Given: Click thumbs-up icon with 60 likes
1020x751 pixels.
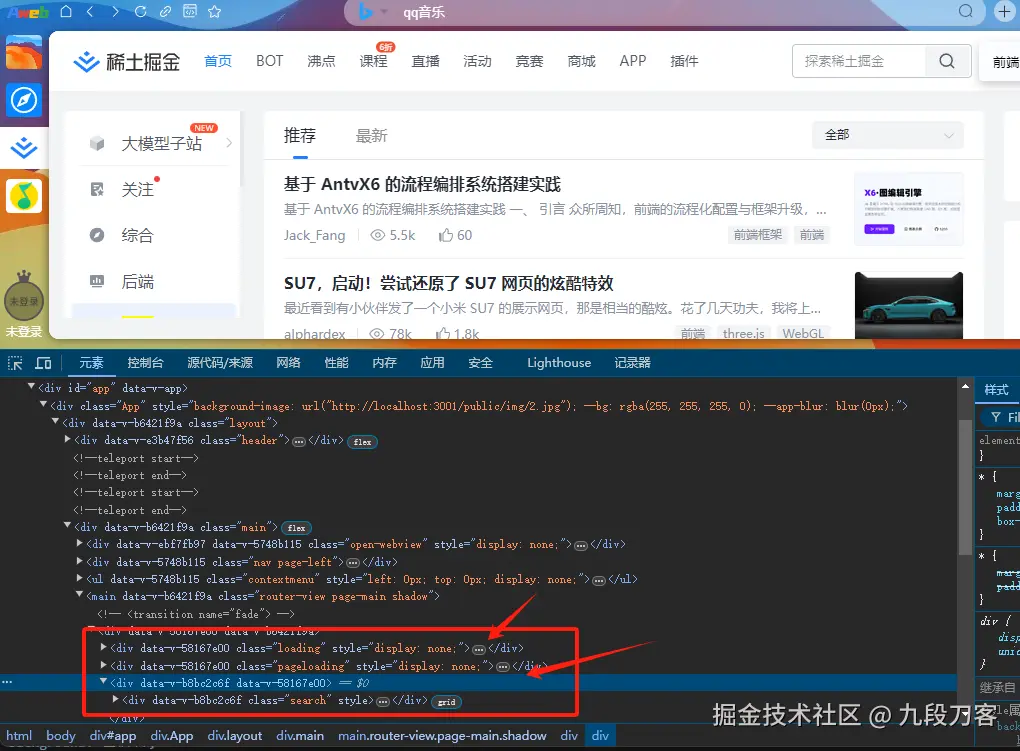Looking at the screenshot, I should [446, 235].
